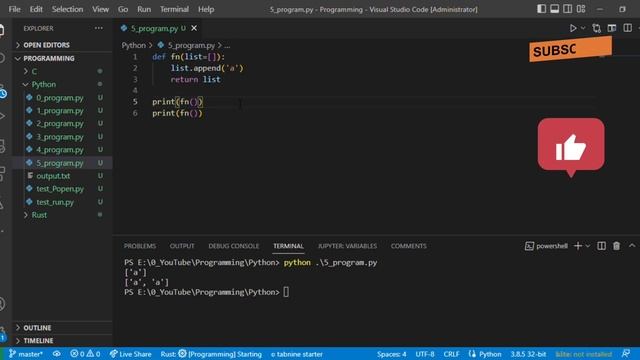The width and height of the screenshot is (640, 360).
Task: Create a new terminal with plus icon
Action: pos(578,246)
